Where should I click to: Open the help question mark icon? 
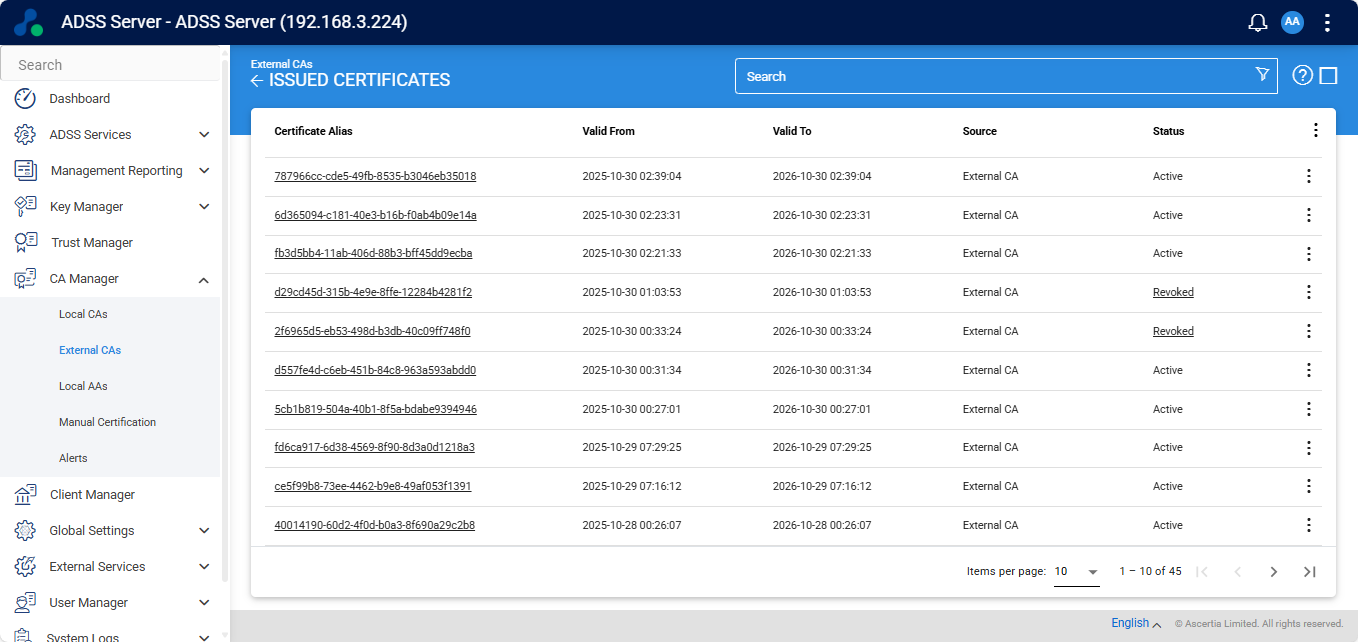(1302, 76)
